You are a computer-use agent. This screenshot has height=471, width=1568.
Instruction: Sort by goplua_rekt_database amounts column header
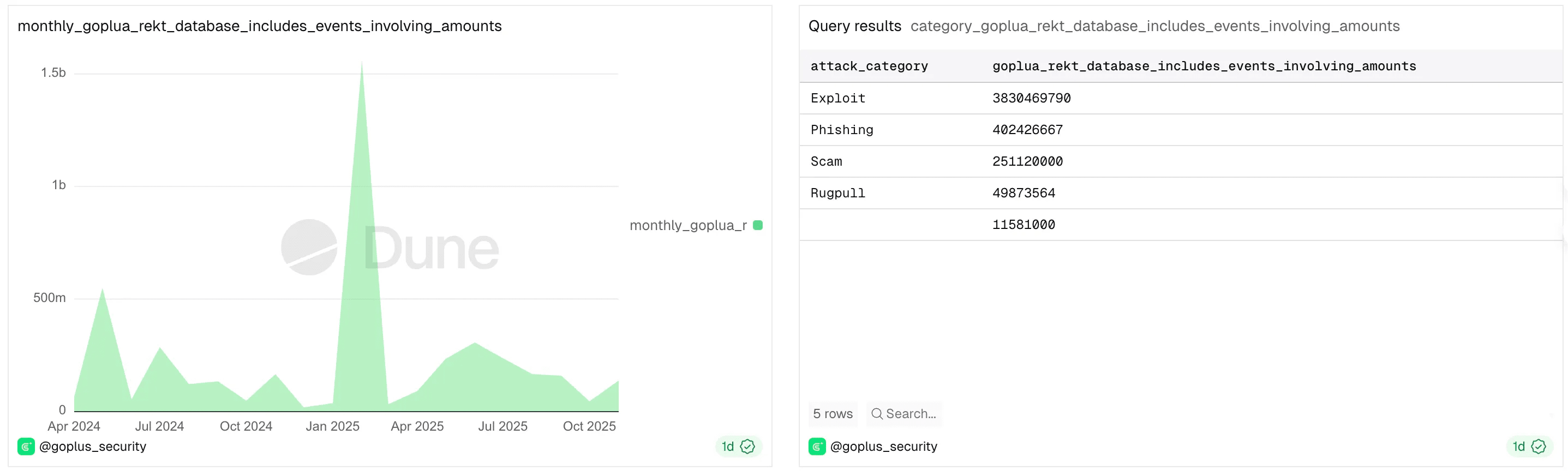1204,67
